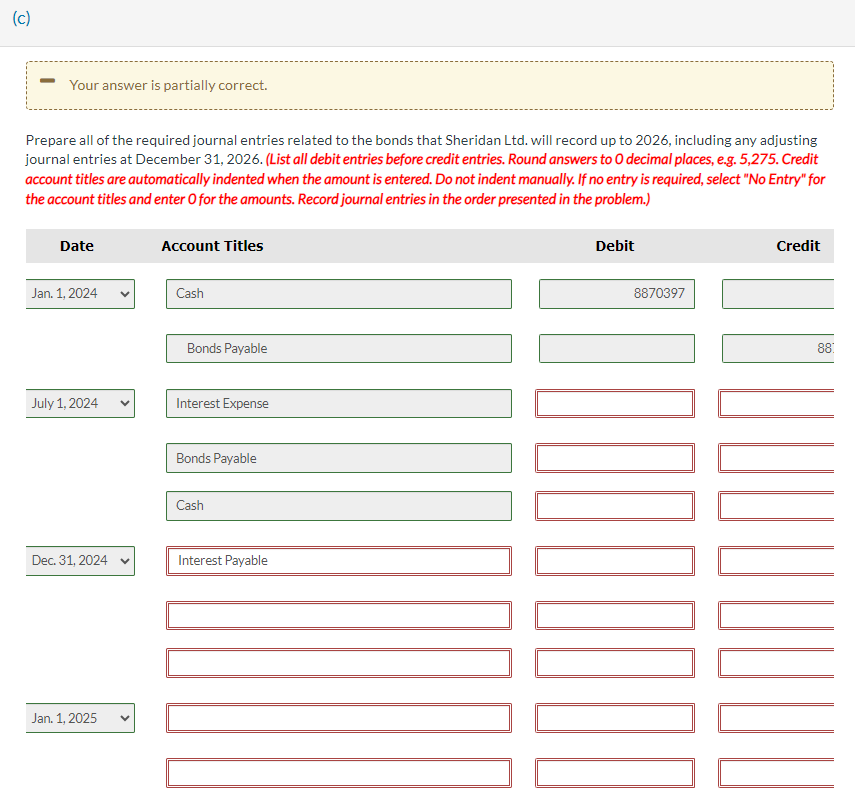Click the debit field showing 8870397
855x792 pixels.
[x=617, y=294]
